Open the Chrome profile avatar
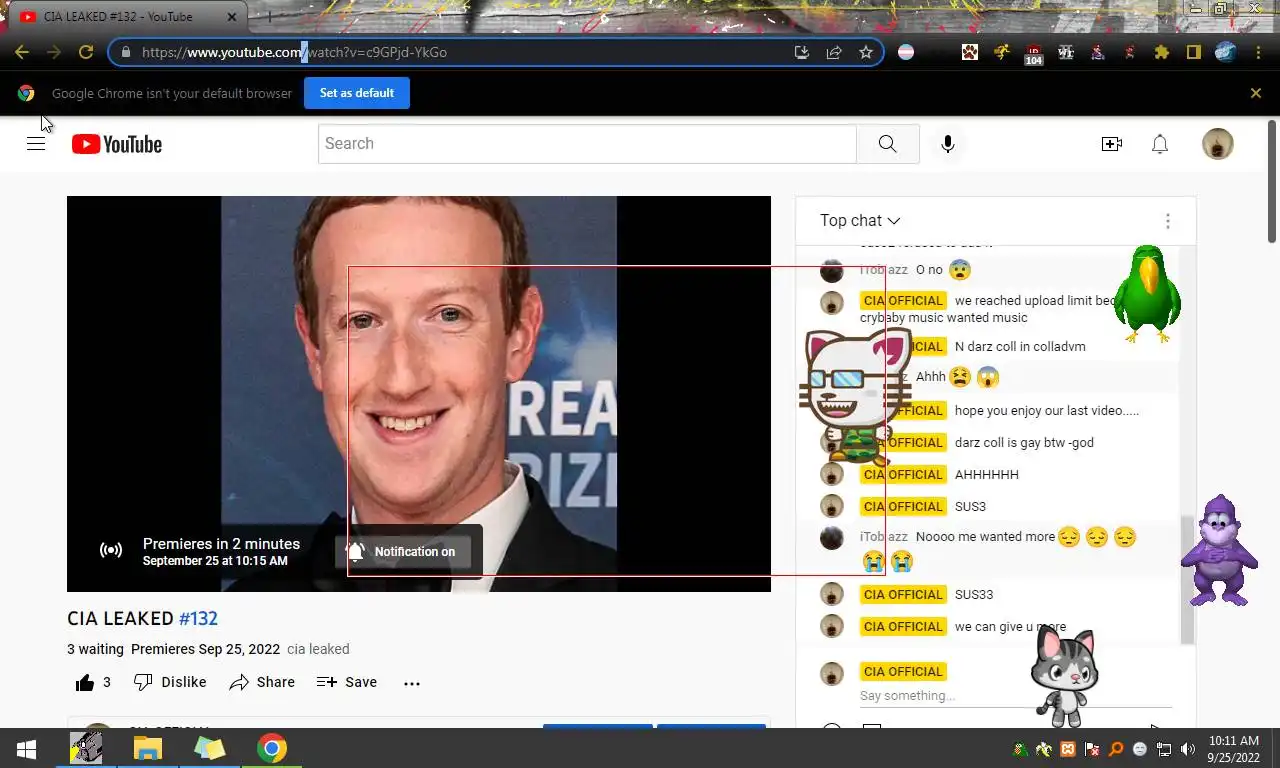Image resolution: width=1280 pixels, height=768 pixels. point(1226,52)
